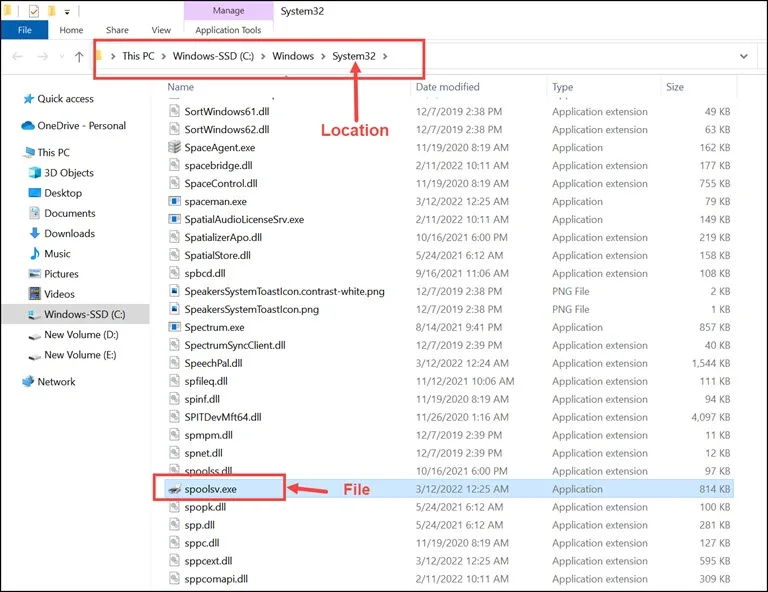Viewport: 768px width, 592px height.
Task: Select OneDrive - Personal in sidebar
Action: [x=81, y=126]
